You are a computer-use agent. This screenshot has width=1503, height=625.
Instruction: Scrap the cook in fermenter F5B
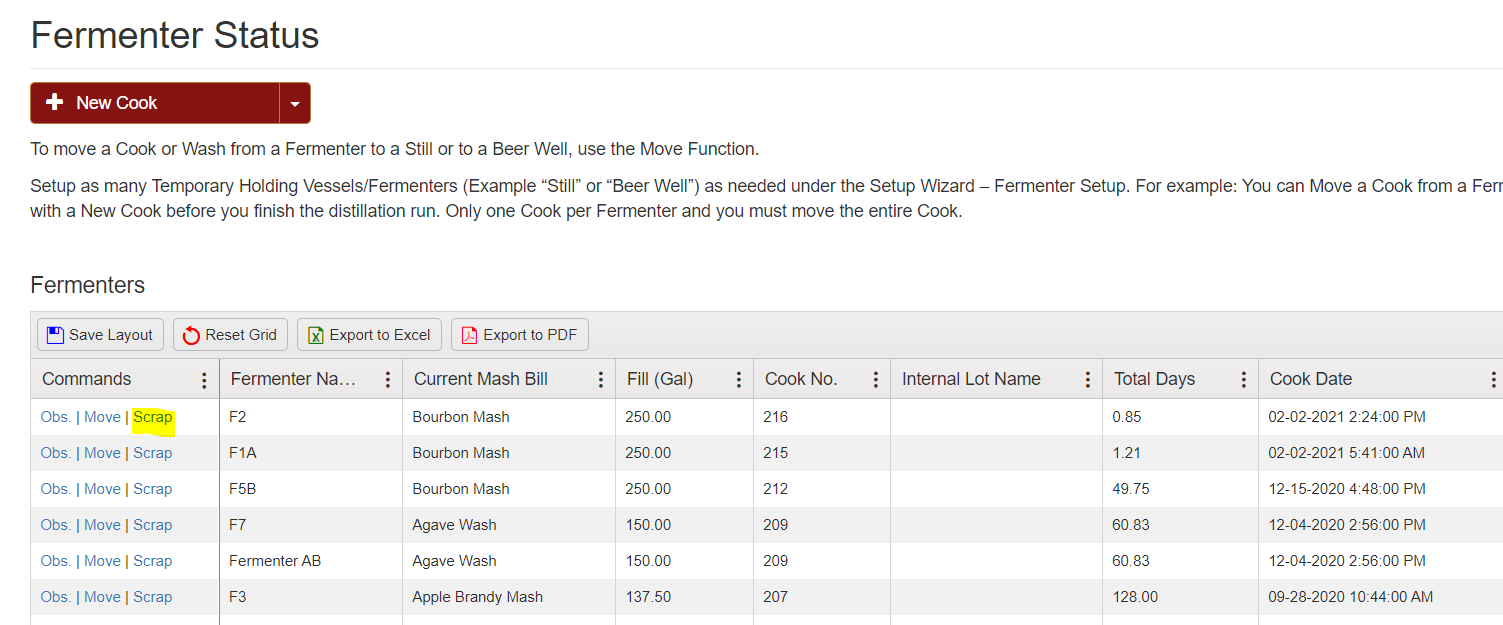(x=153, y=489)
